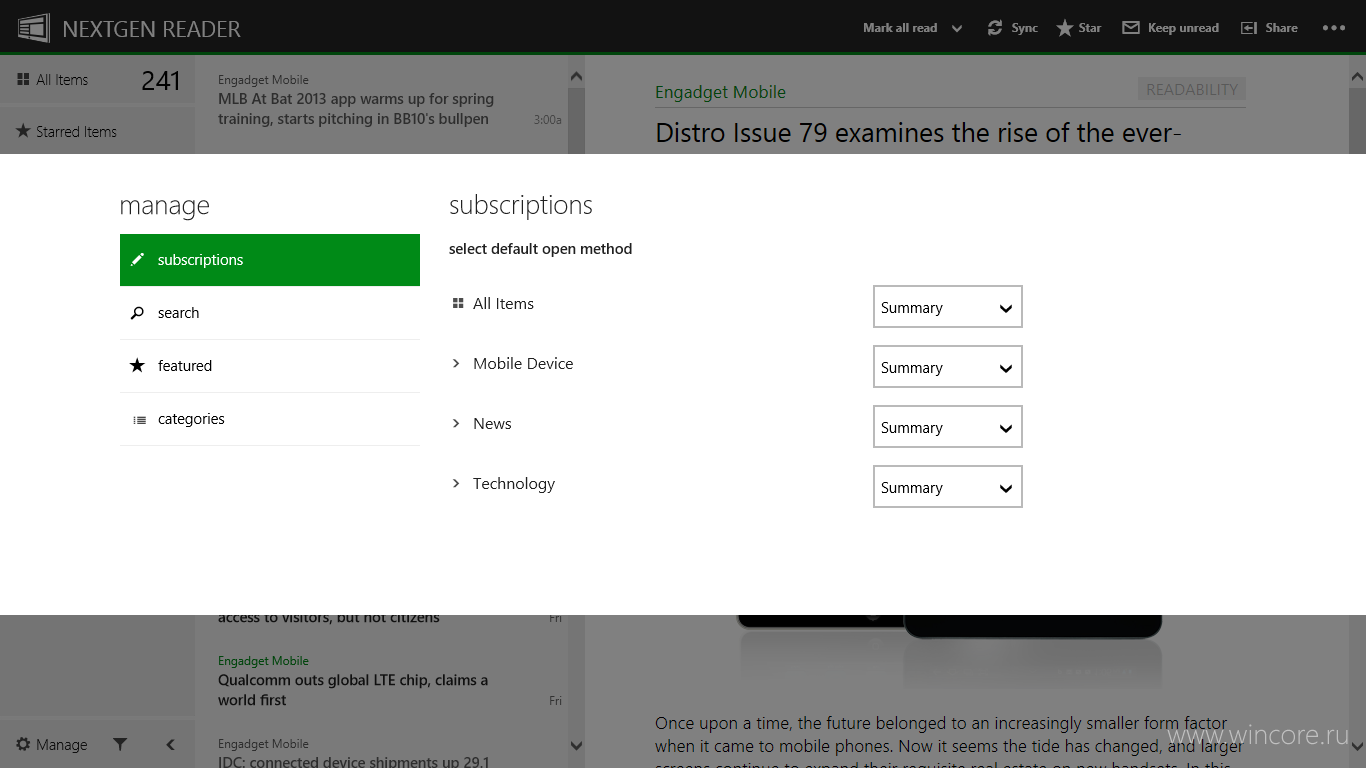Image resolution: width=1366 pixels, height=768 pixels.
Task: Click the pencil icon beside subscriptions
Action: coord(138,260)
